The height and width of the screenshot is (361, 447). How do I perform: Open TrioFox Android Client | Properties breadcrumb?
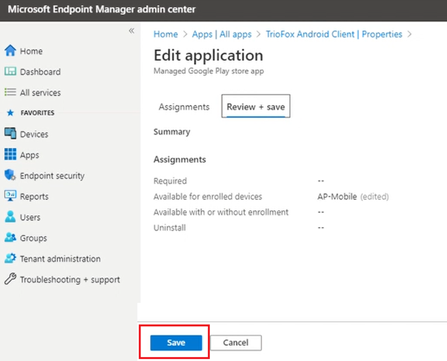pos(334,34)
